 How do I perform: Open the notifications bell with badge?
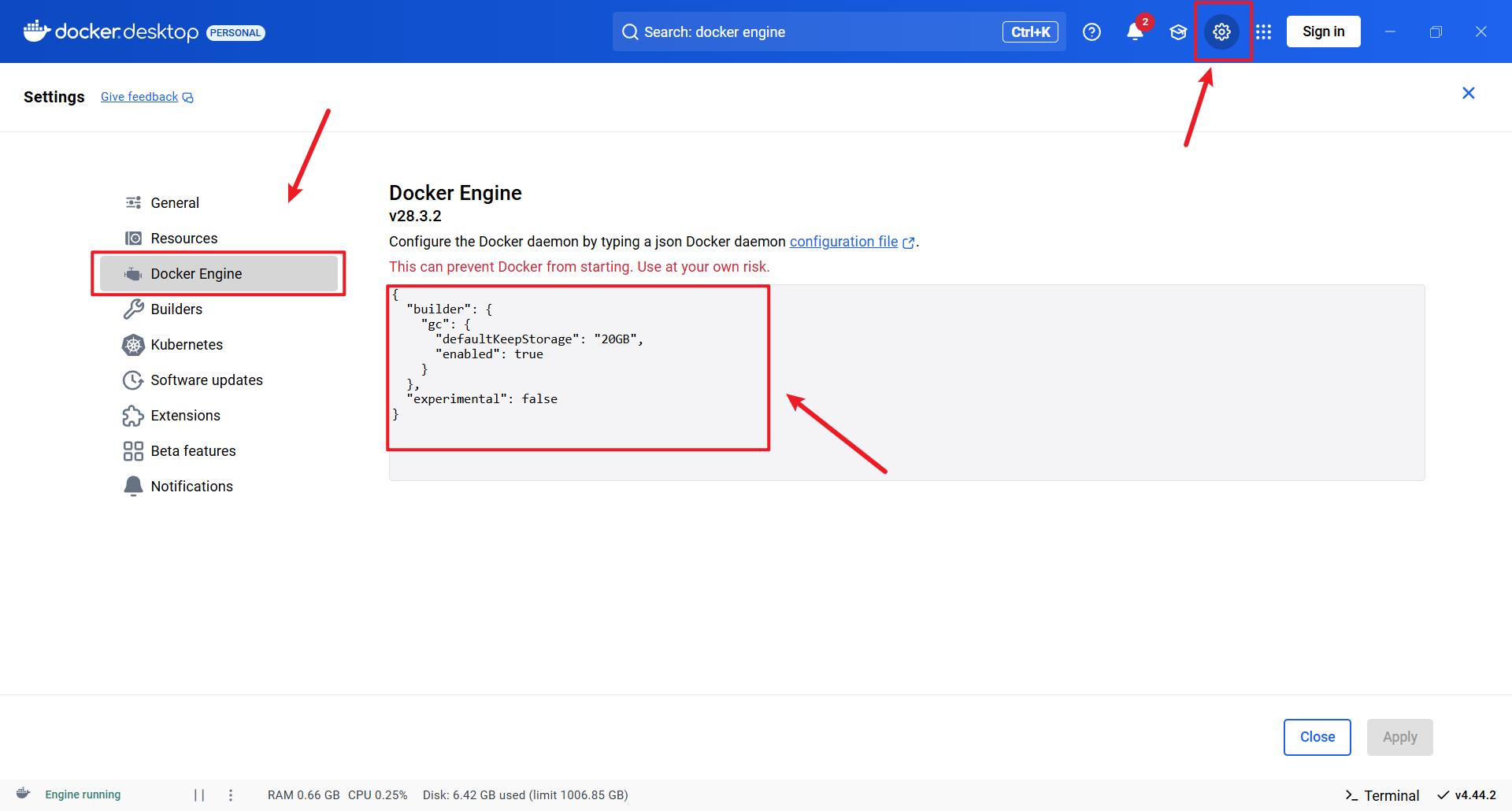tap(1136, 31)
